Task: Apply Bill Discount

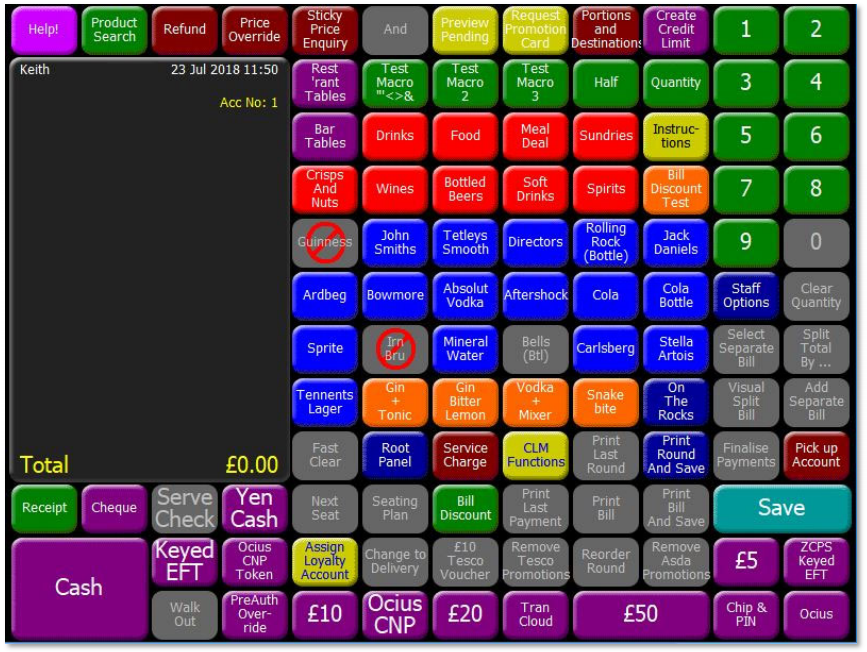Action: (465, 508)
